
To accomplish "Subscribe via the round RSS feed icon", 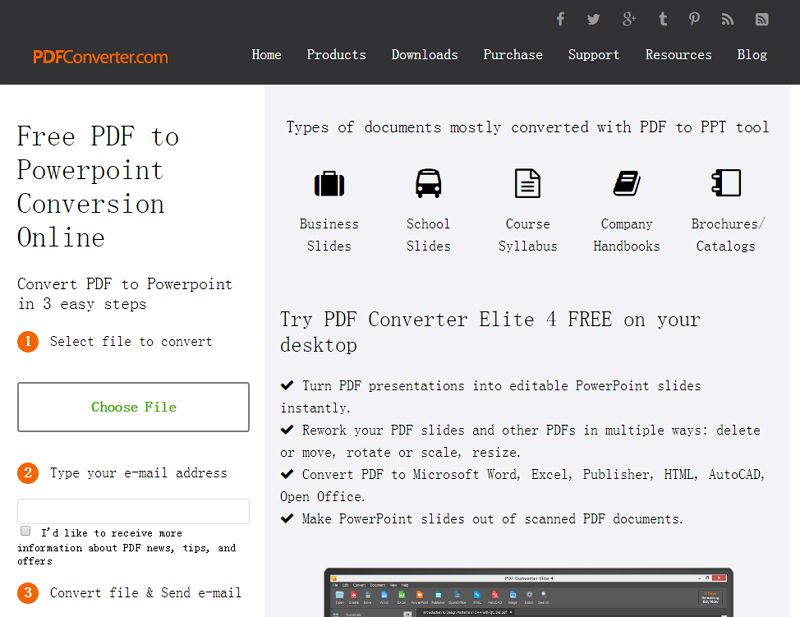I will pyautogui.click(x=728, y=19).
